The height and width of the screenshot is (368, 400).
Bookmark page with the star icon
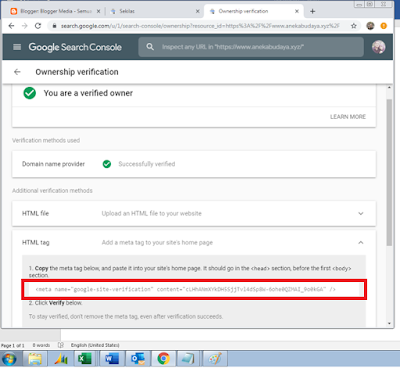click(x=354, y=26)
